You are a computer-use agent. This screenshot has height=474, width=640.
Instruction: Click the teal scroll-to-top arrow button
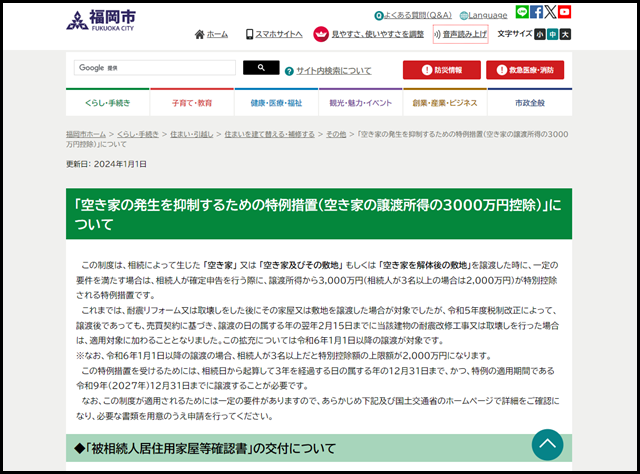547,445
